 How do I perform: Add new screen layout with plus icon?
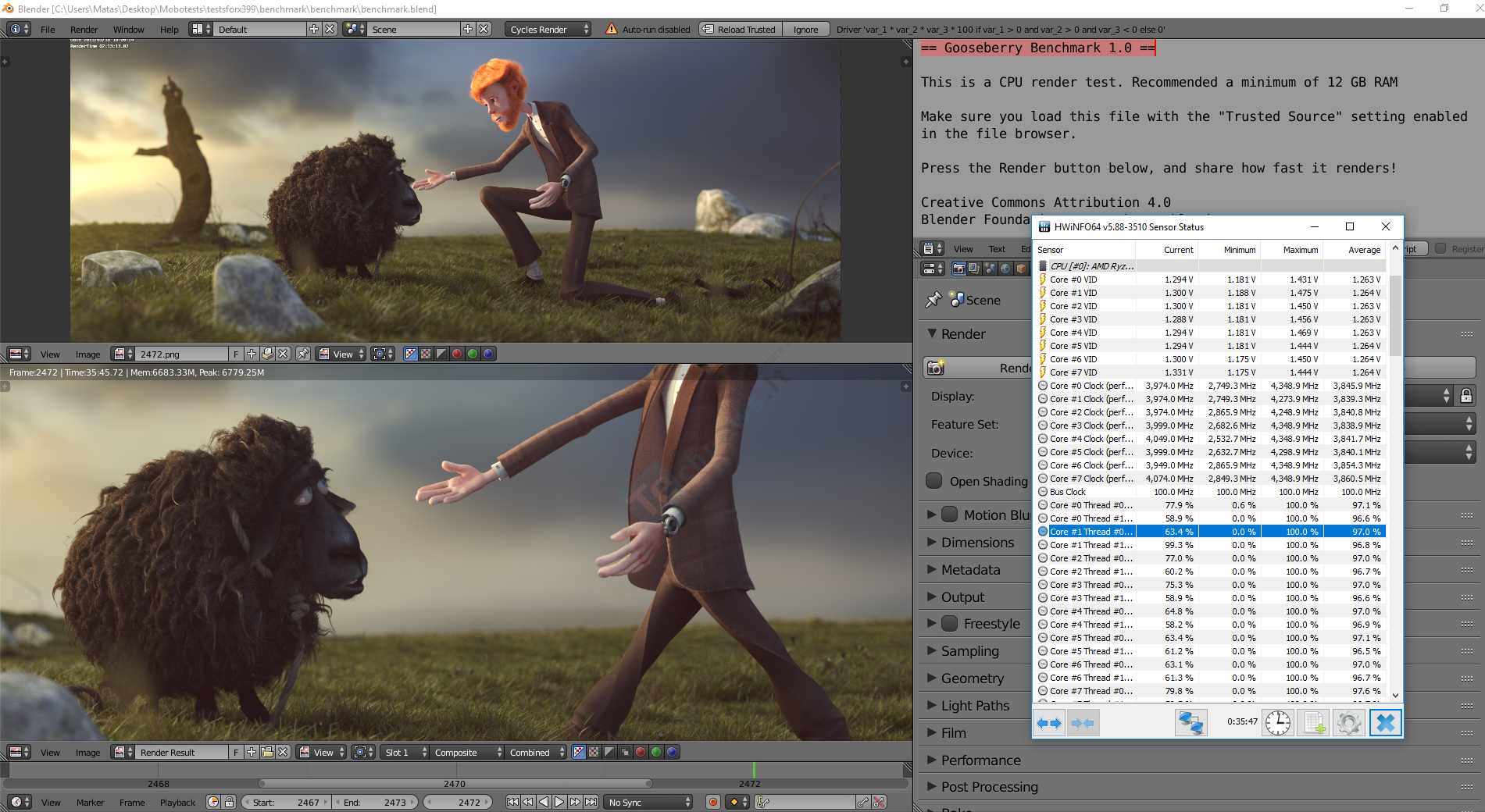314,29
